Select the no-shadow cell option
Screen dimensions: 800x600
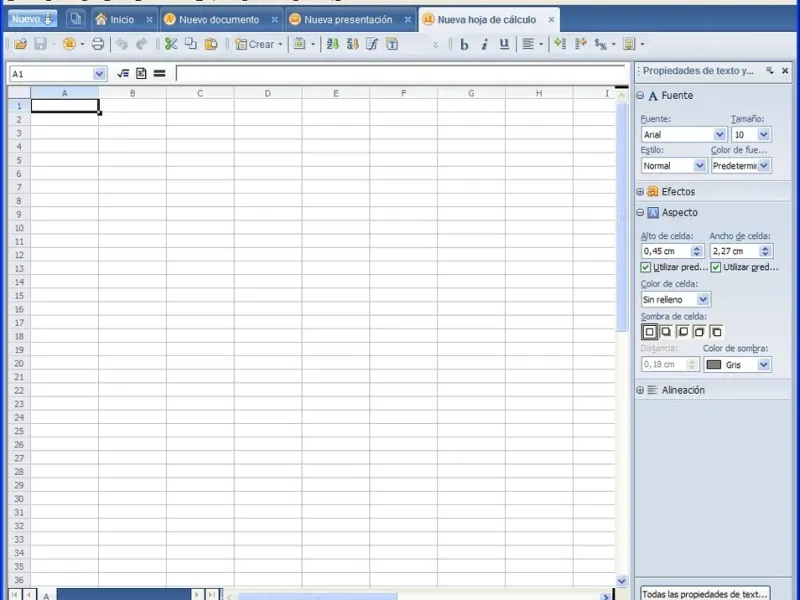649,332
